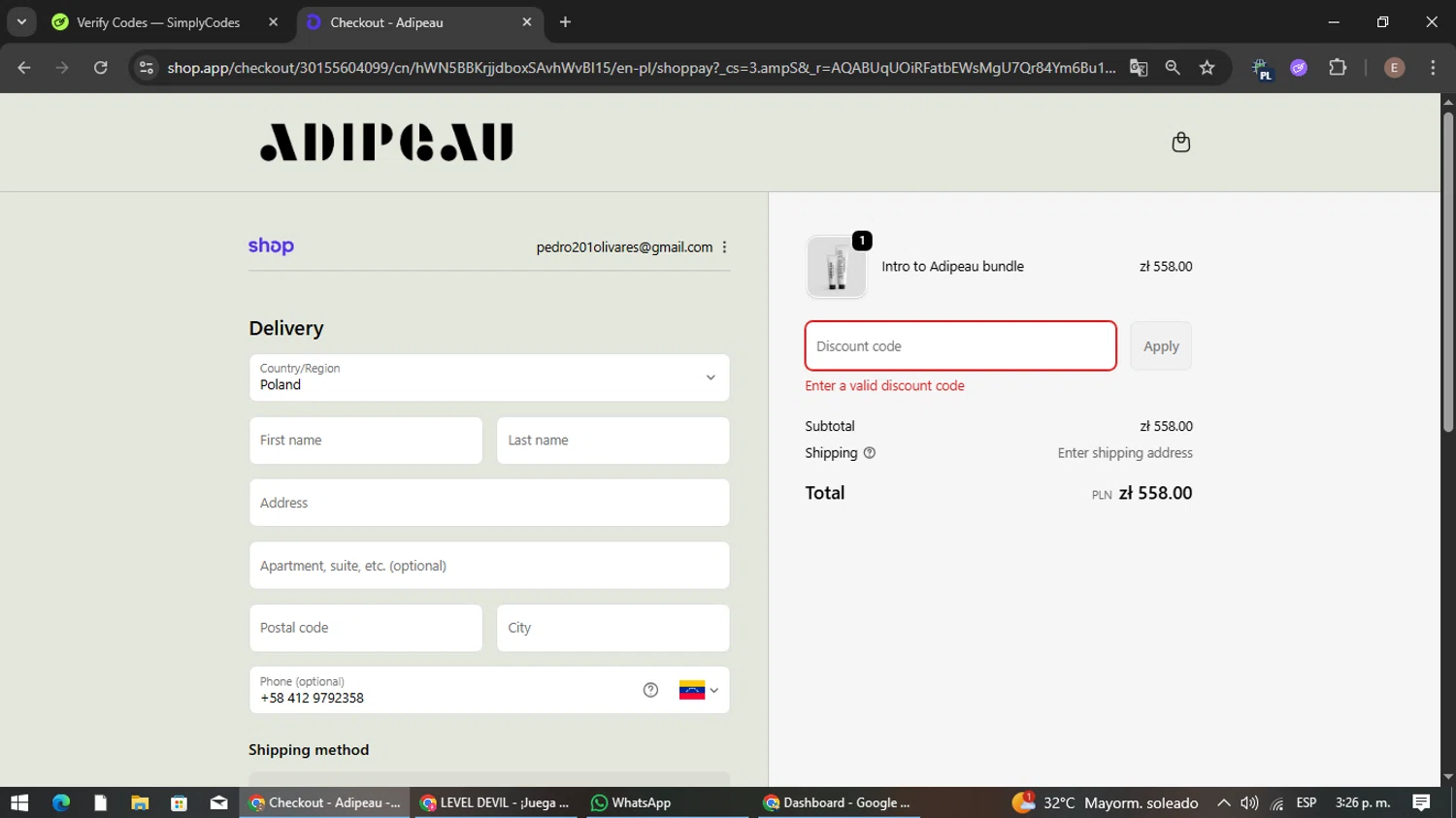Click the 3:26 p. m. clock
The width and height of the screenshot is (1456, 818).
1363,802
